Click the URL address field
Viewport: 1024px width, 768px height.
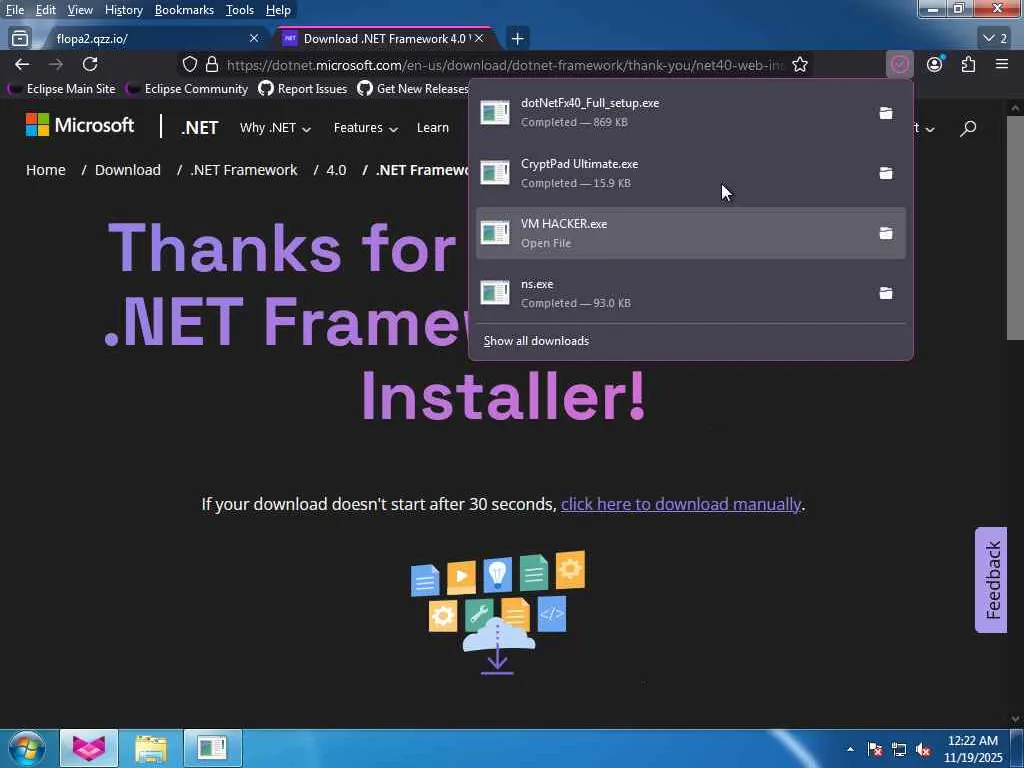coord(504,65)
